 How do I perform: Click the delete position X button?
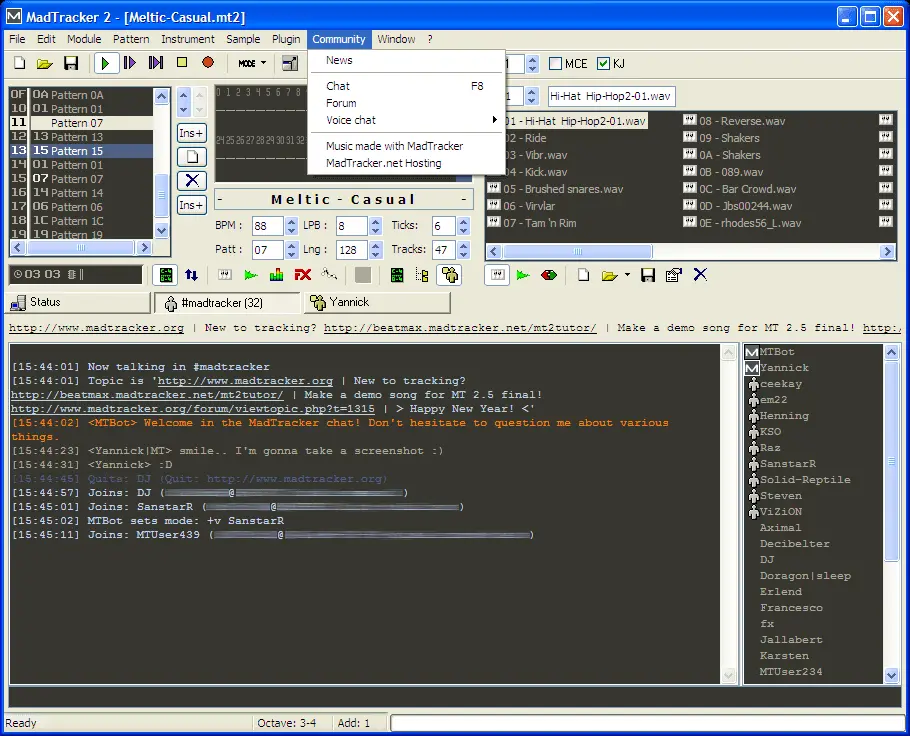tap(192, 181)
